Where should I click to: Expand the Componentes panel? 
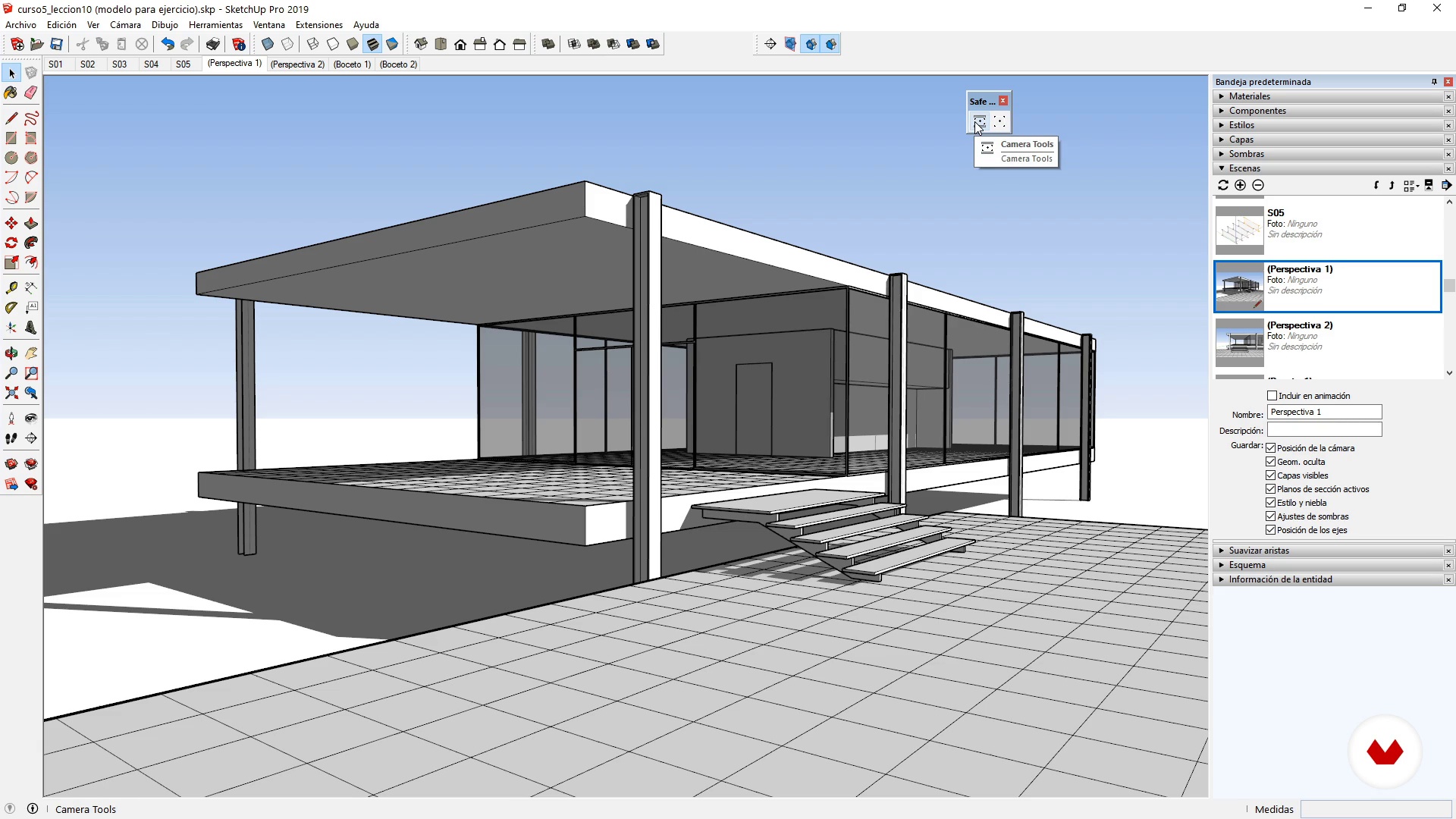point(1327,111)
